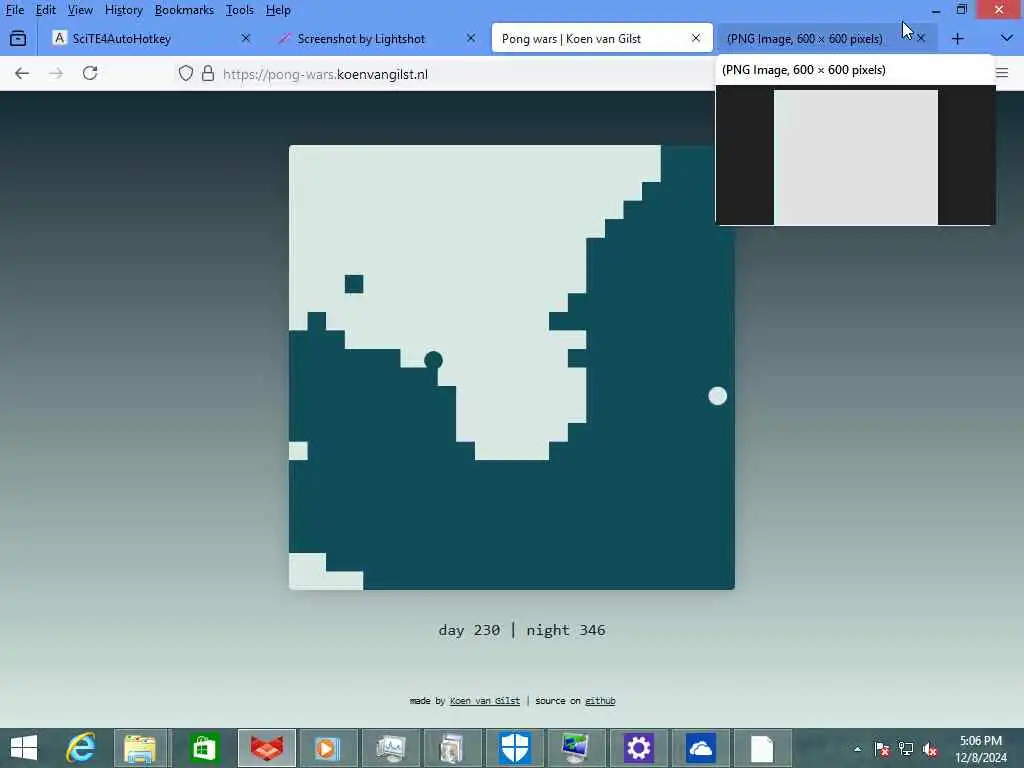
Task: Expand the list all tabs chevron
Action: (1006, 39)
